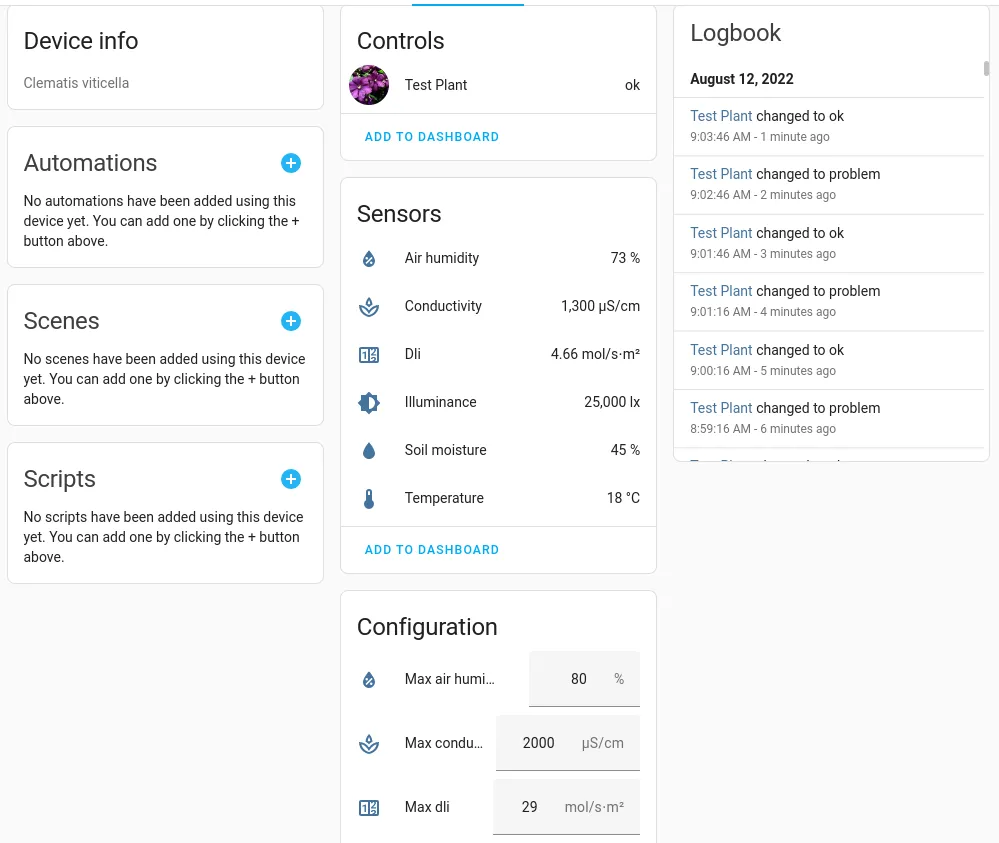Click the Max conductivity sprout icon
Screen dimensions: 999x843
click(369, 744)
